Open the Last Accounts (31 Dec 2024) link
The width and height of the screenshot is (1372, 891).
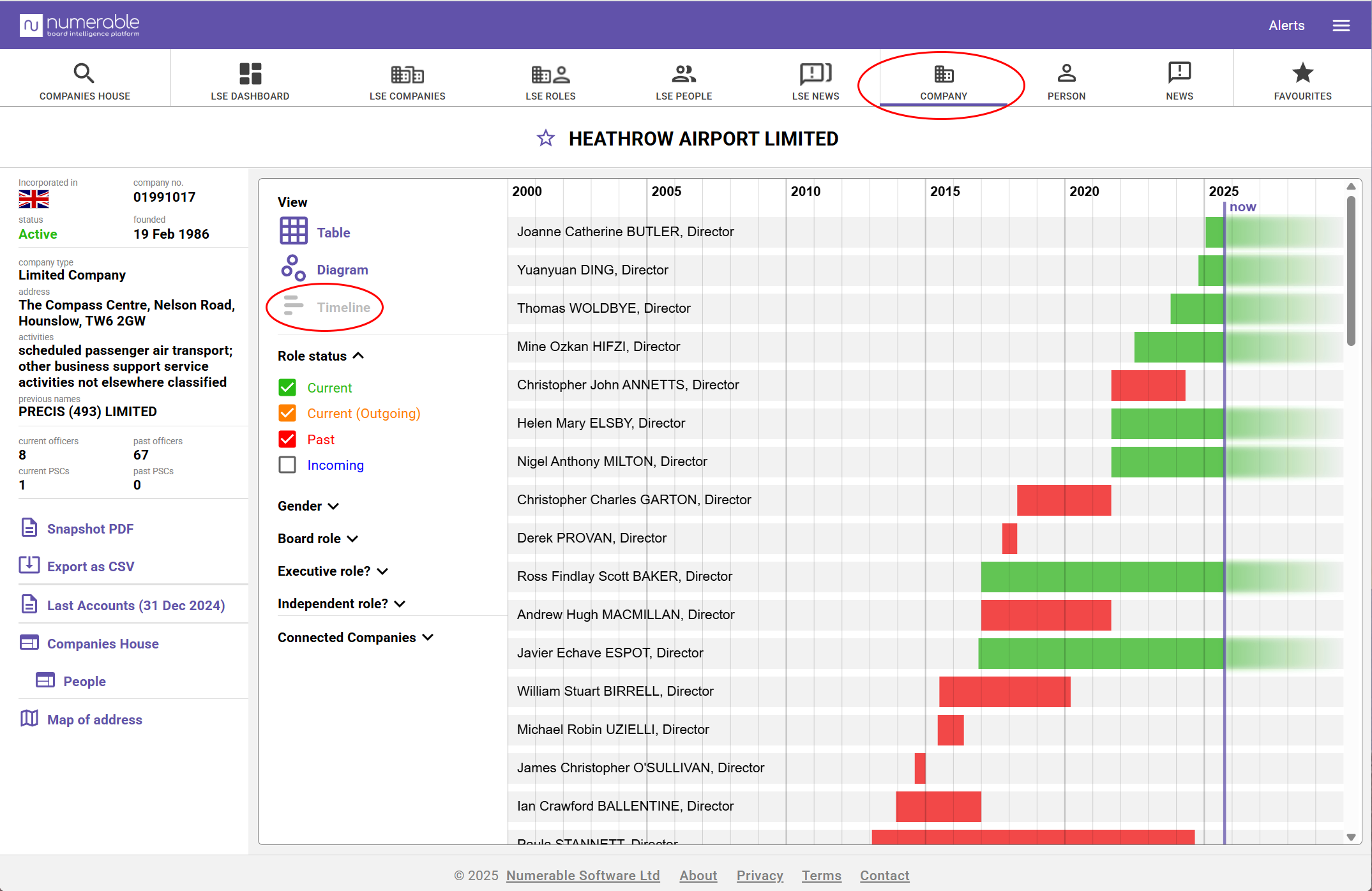pyautogui.click(x=135, y=605)
